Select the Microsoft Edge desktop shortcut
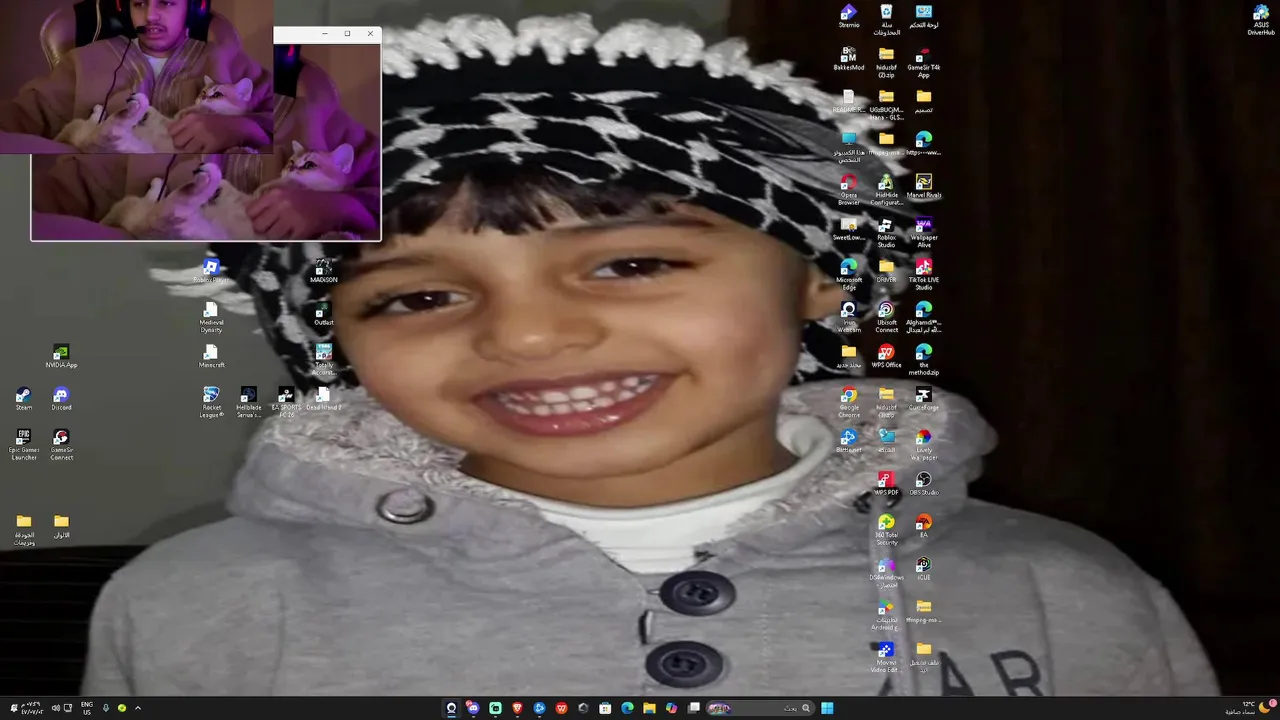 (848, 274)
